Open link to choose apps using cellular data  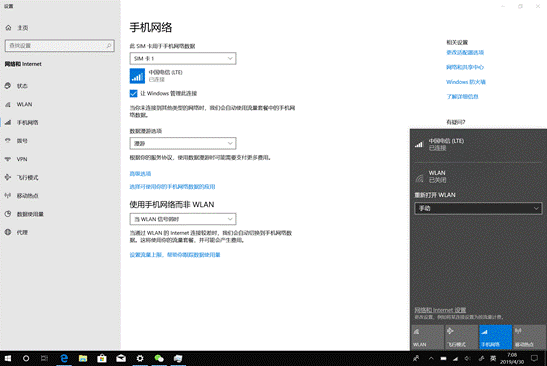(x=172, y=187)
